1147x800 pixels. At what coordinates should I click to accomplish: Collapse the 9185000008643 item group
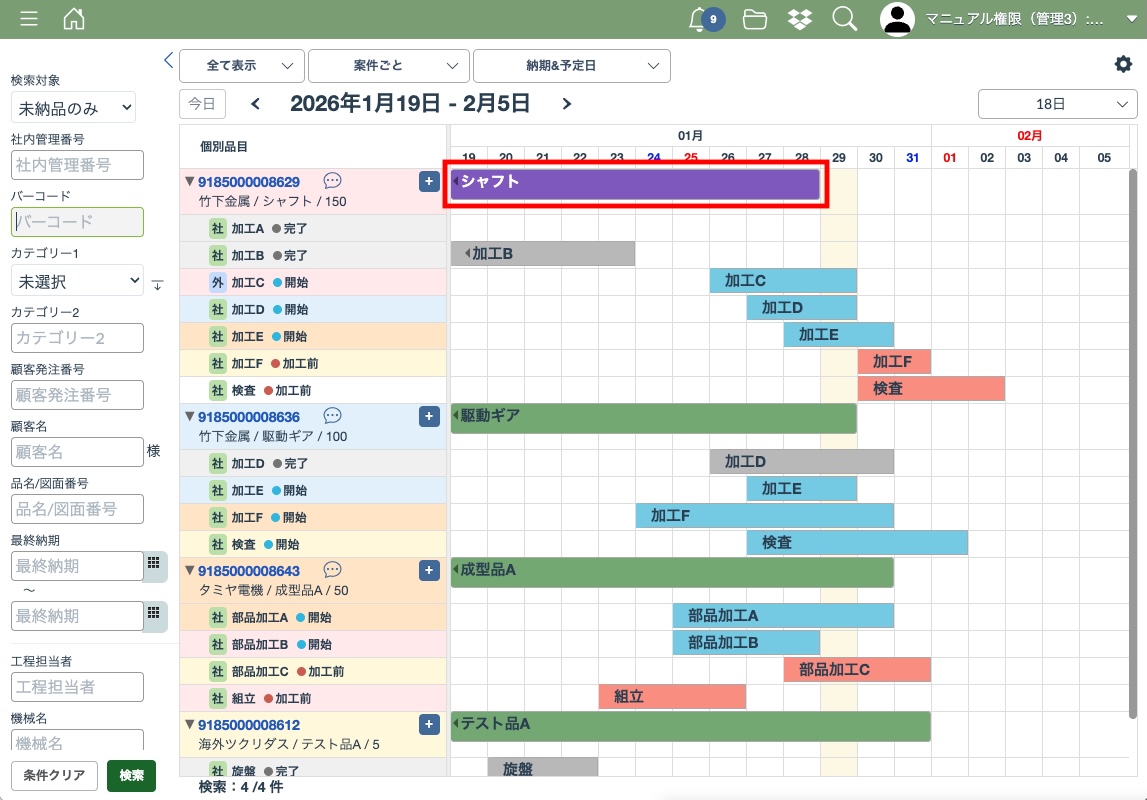point(189,571)
